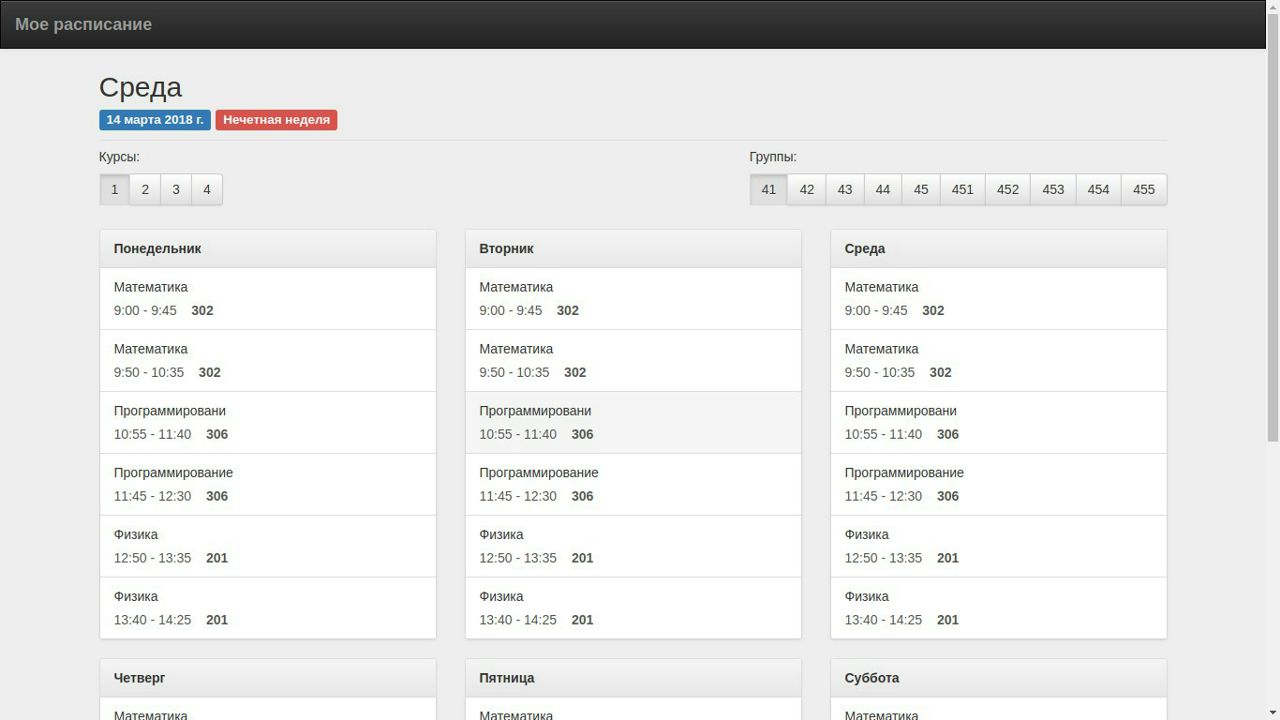
Task: Choose course 3 under Курсы
Action: coord(176,189)
